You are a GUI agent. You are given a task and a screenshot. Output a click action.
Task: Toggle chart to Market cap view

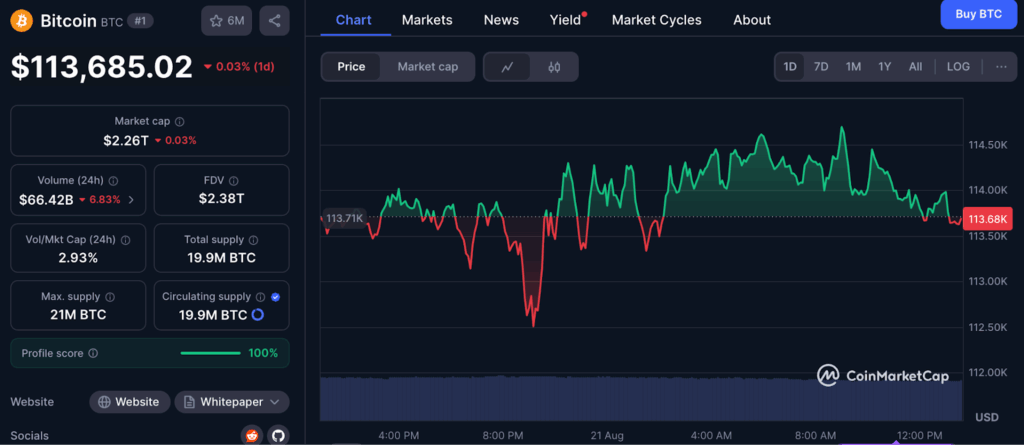pos(427,67)
